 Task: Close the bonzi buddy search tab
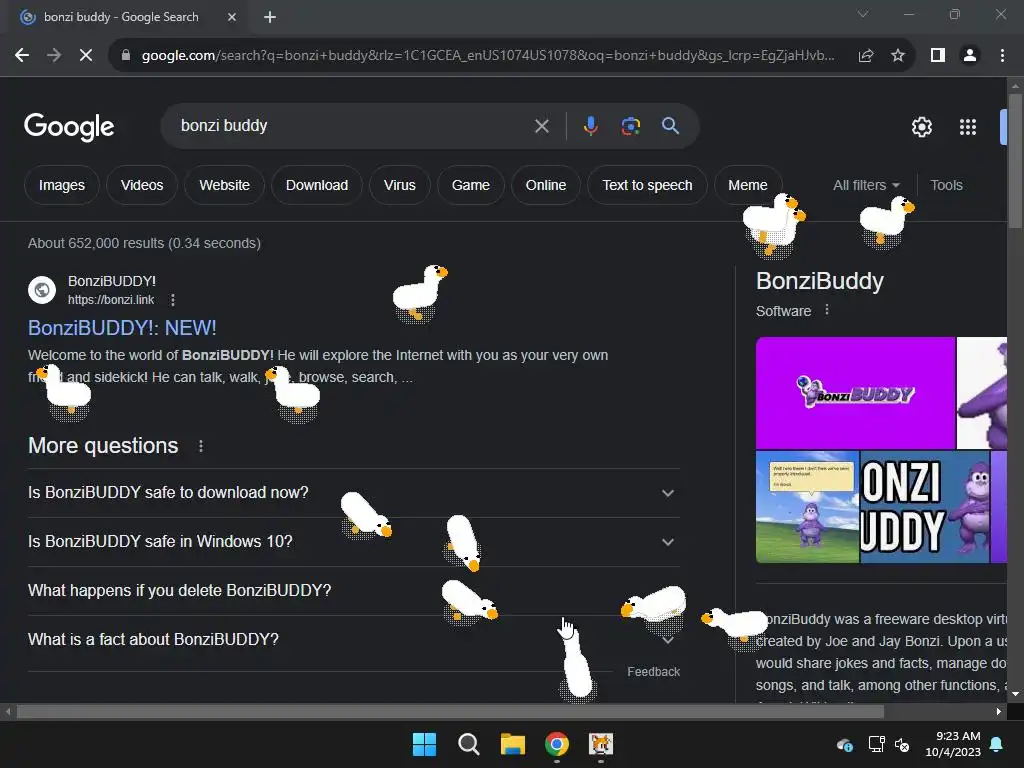point(232,17)
